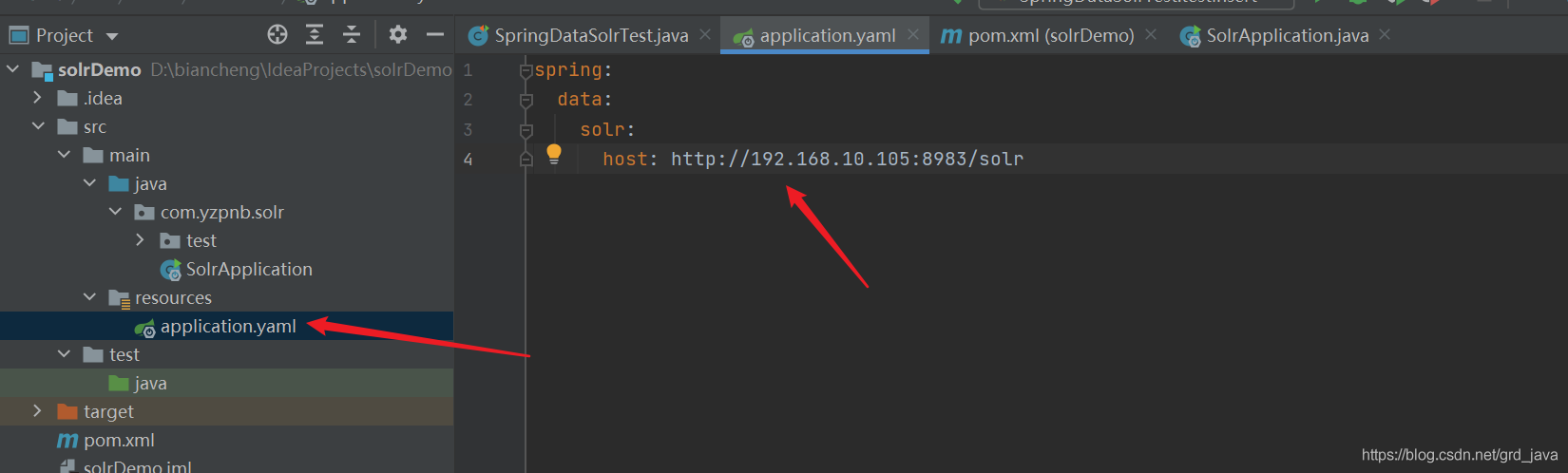The image size is (1568, 473).
Task: Click the http://192.168.10.105:8983/solr value
Action: coord(848,160)
